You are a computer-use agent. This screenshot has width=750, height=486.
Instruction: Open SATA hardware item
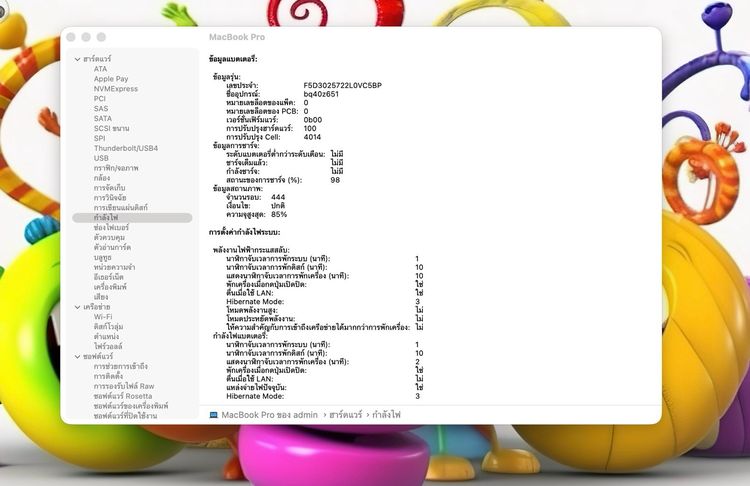[x=103, y=118]
